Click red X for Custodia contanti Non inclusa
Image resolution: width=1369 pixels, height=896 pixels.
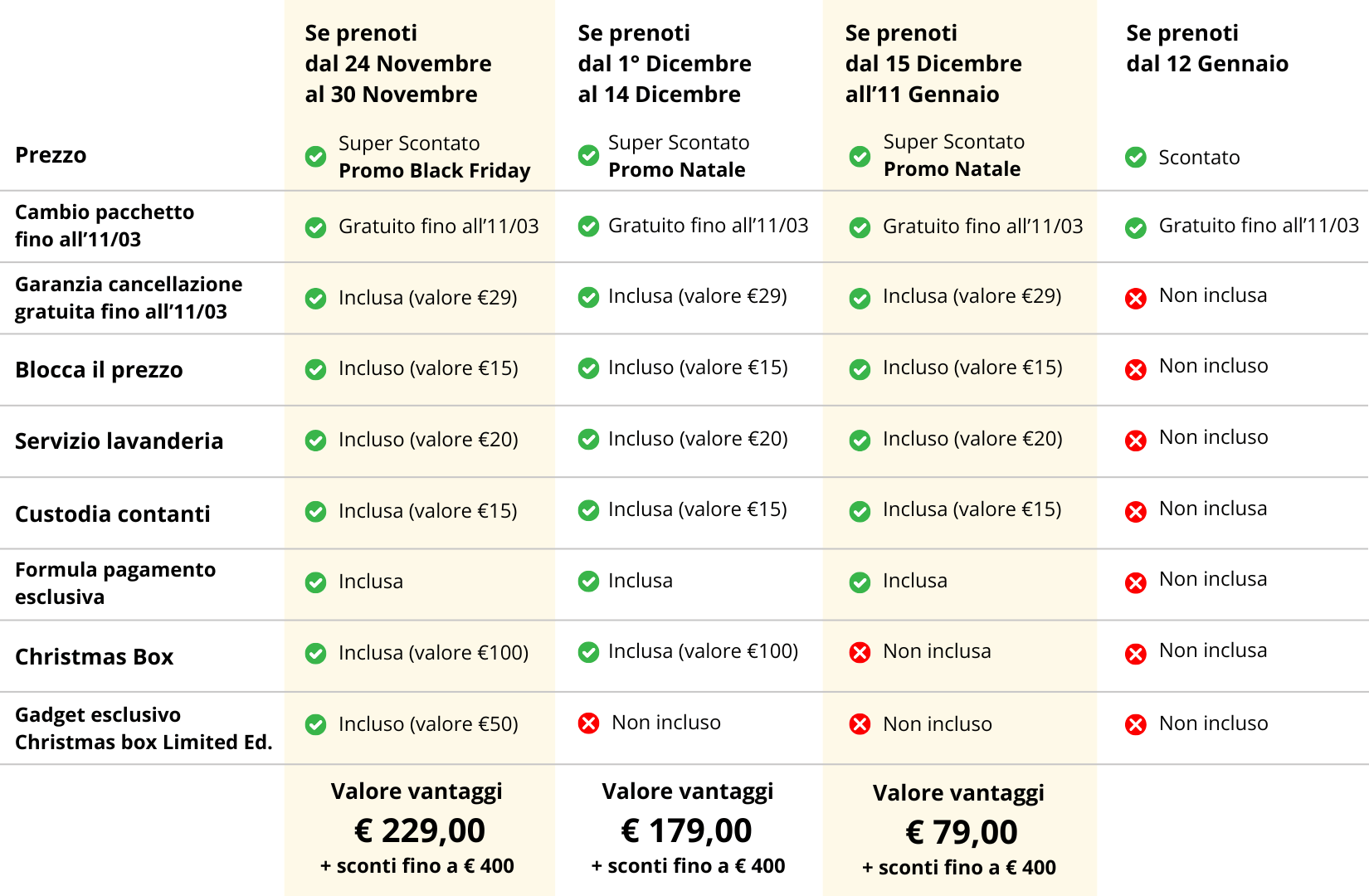pyautogui.click(x=1135, y=512)
